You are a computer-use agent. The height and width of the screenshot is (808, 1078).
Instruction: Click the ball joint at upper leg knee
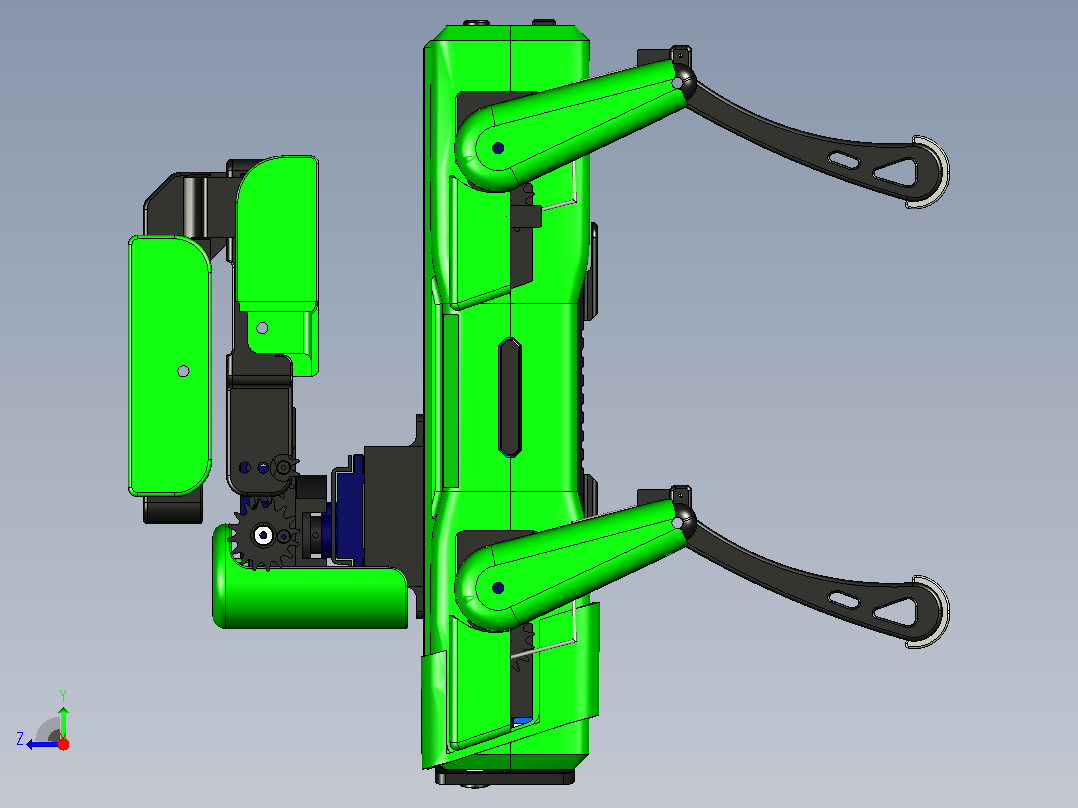pos(681,81)
